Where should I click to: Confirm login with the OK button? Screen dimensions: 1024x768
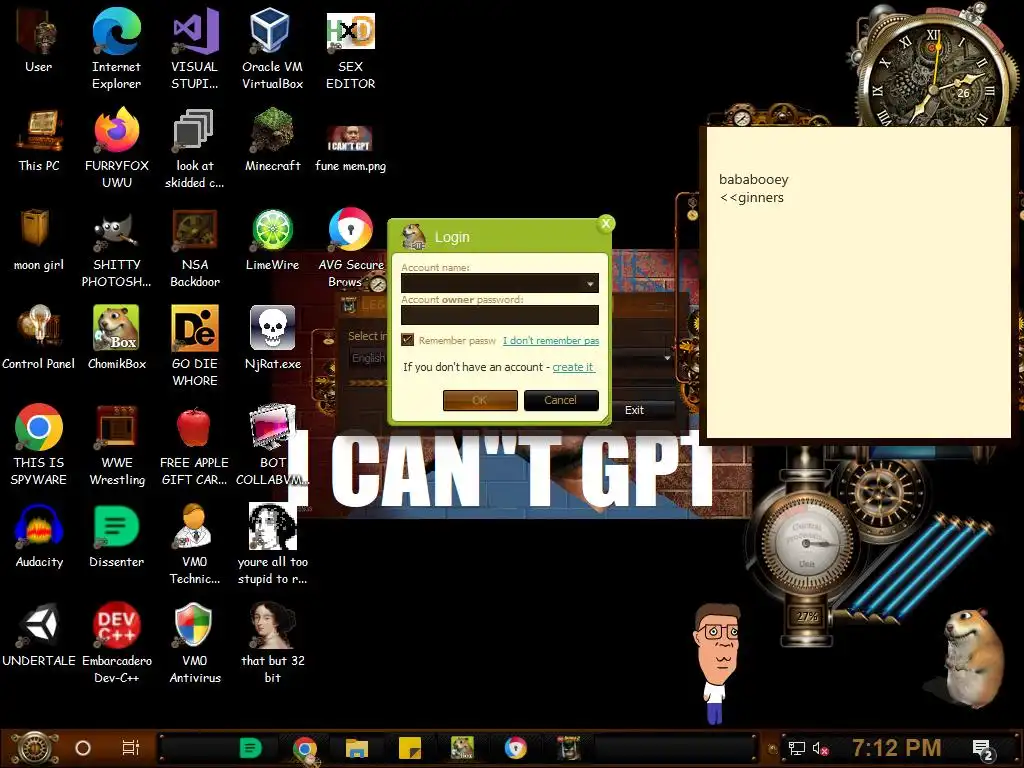480,400
